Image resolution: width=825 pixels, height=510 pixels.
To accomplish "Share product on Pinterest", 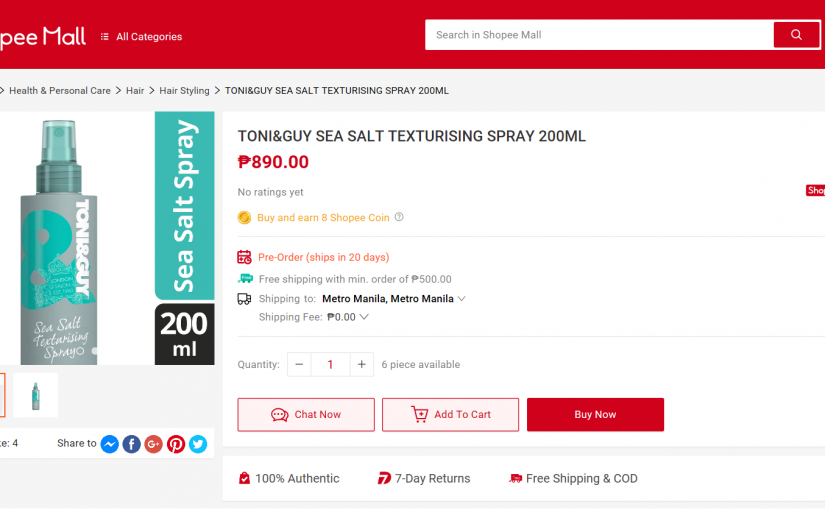I will 176,444.
